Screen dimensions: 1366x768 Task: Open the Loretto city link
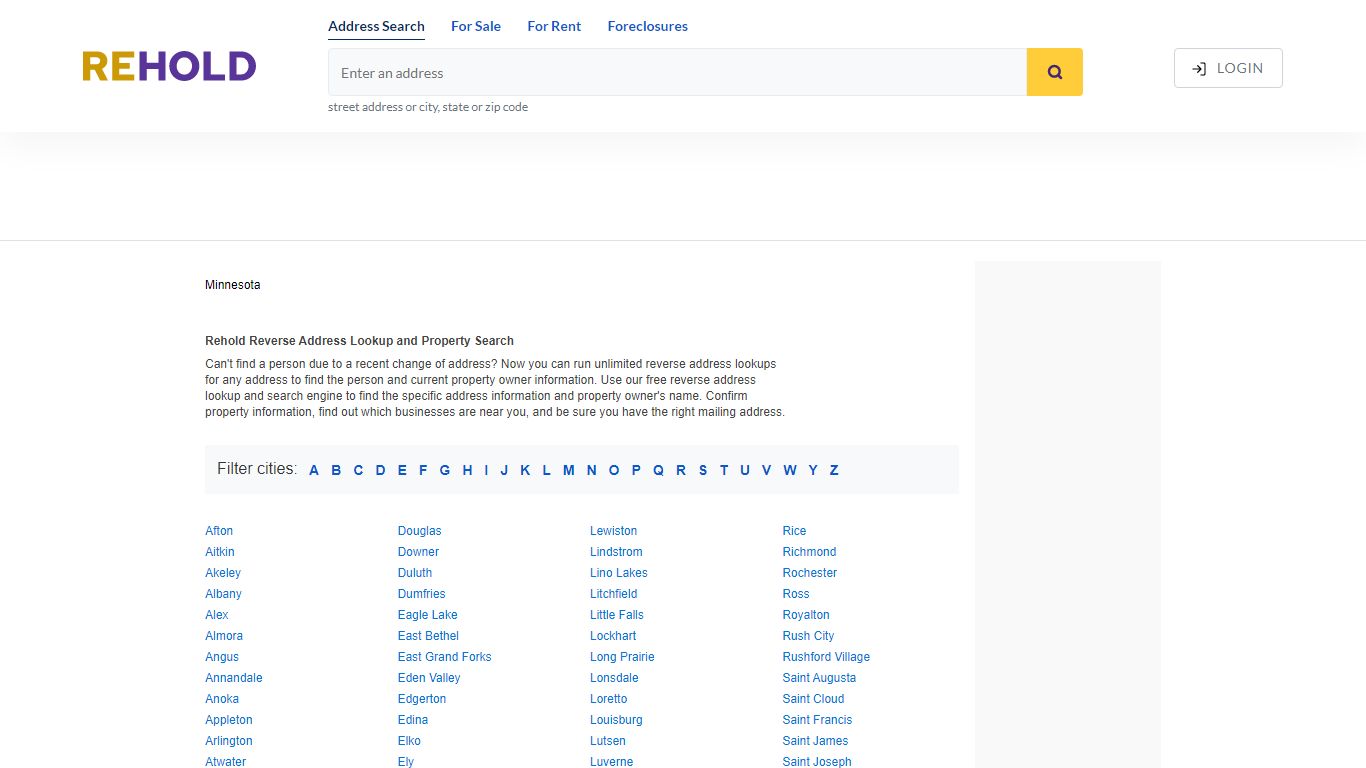coord(609,699)
